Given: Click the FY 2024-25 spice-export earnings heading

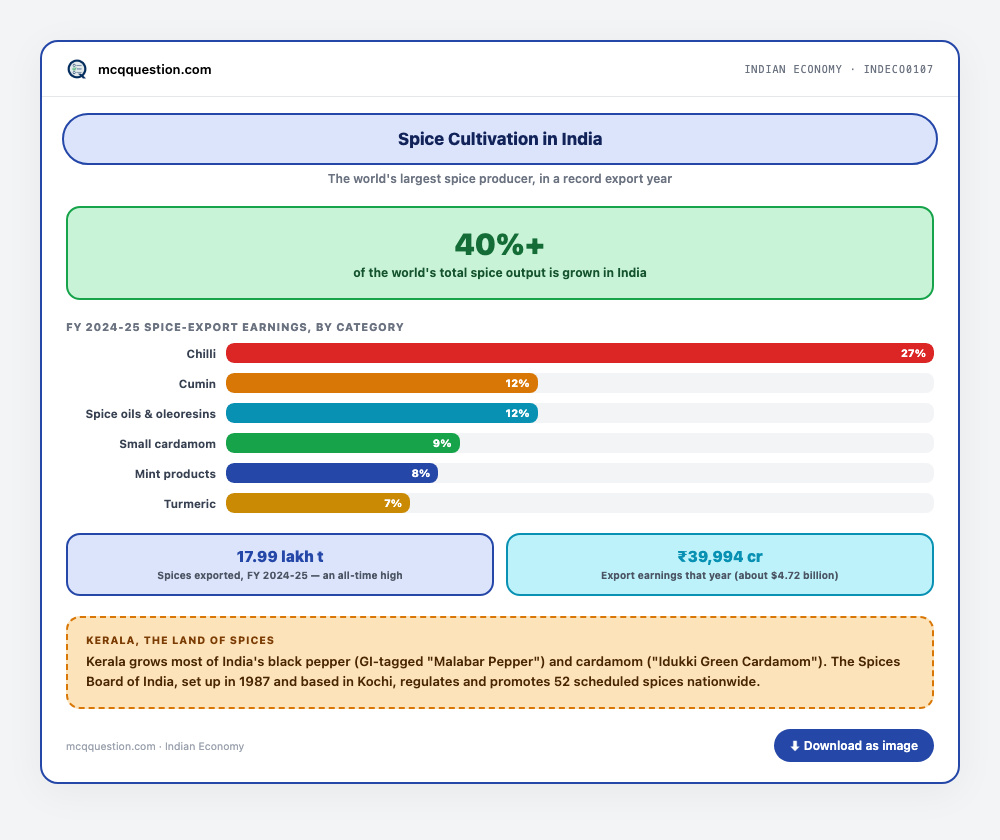Looking at the screenshot, I should (x=235, y=327).
